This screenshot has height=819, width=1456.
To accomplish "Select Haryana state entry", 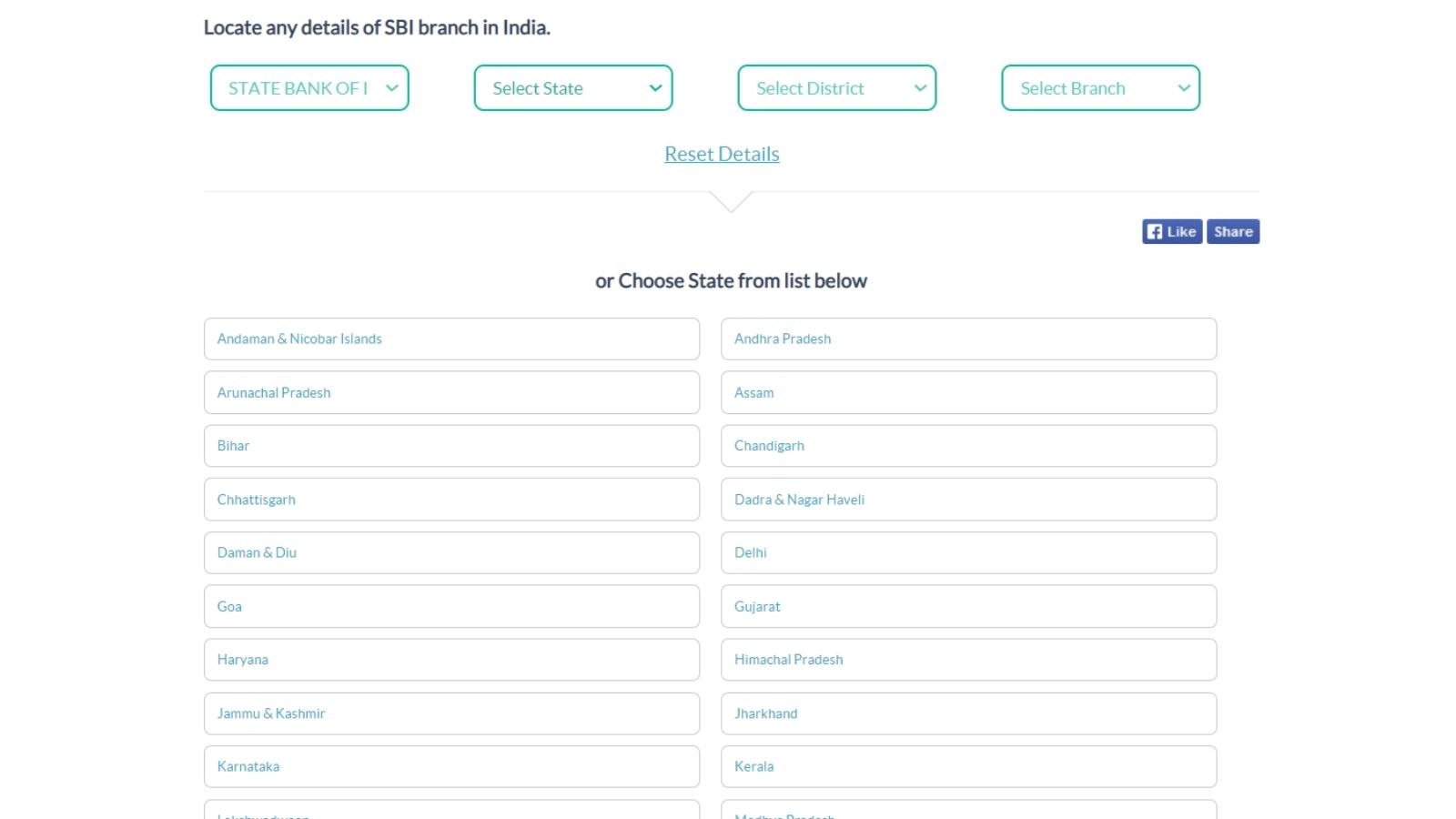I will (x=451, y=660).
